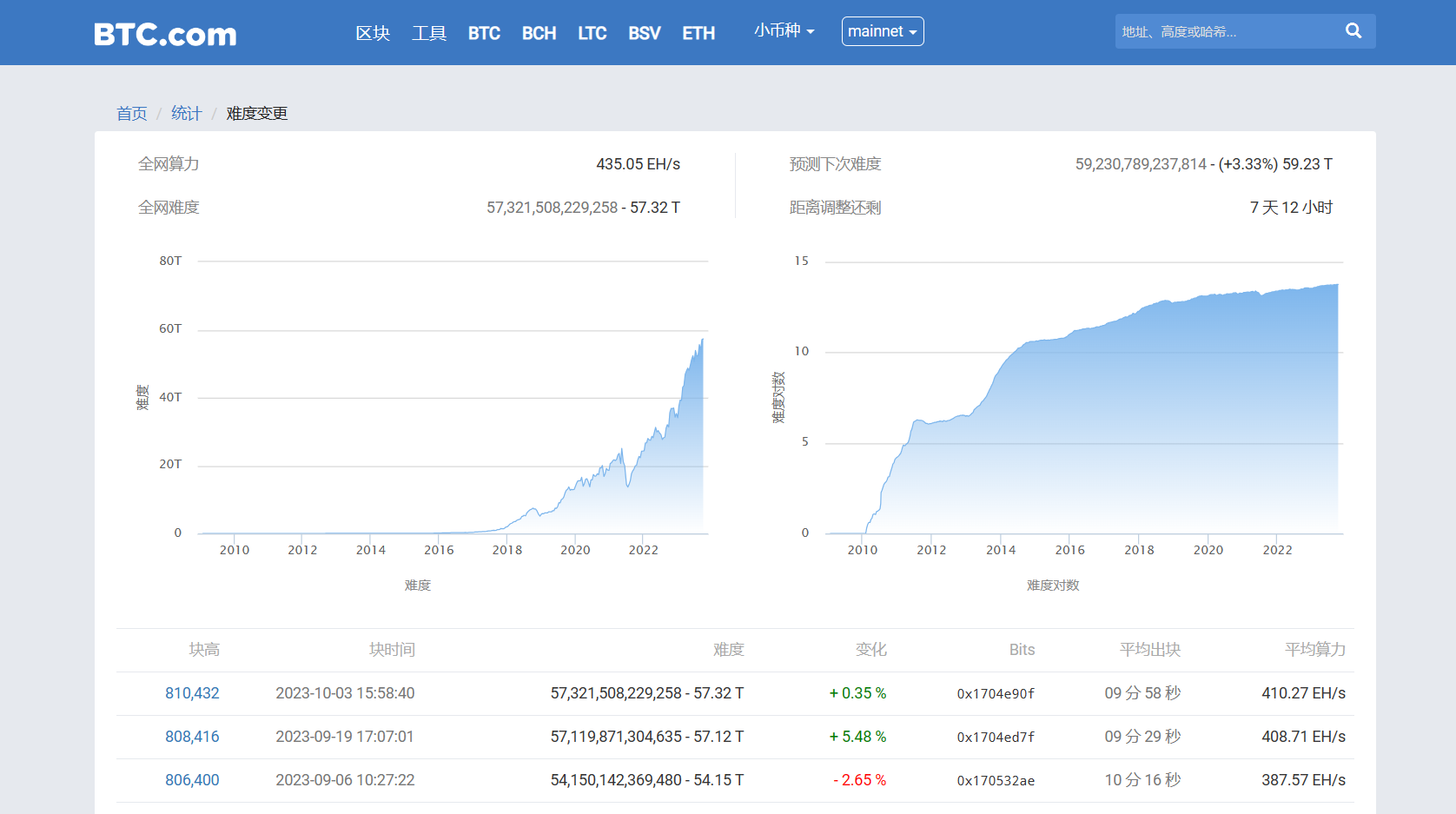Image resolution: width=1456 pixels, height=814 pixels.
Task: Select the bits value 0x1704ed7f
Action: [996, 738]
